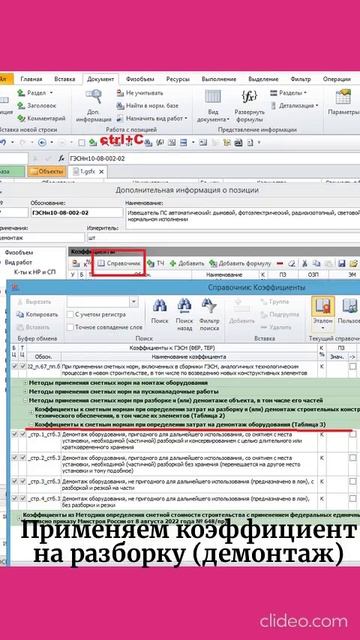Open the Детализация dropdown
This screenshot has width=360, height=640.
tap(294, 106)
